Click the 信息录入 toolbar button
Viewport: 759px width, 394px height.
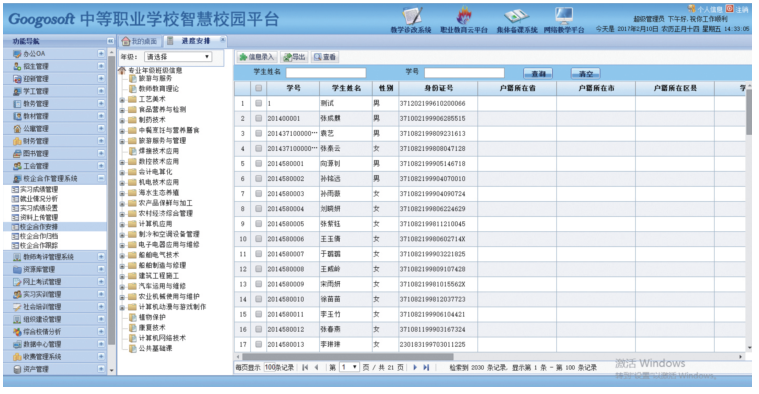(257, 57)
